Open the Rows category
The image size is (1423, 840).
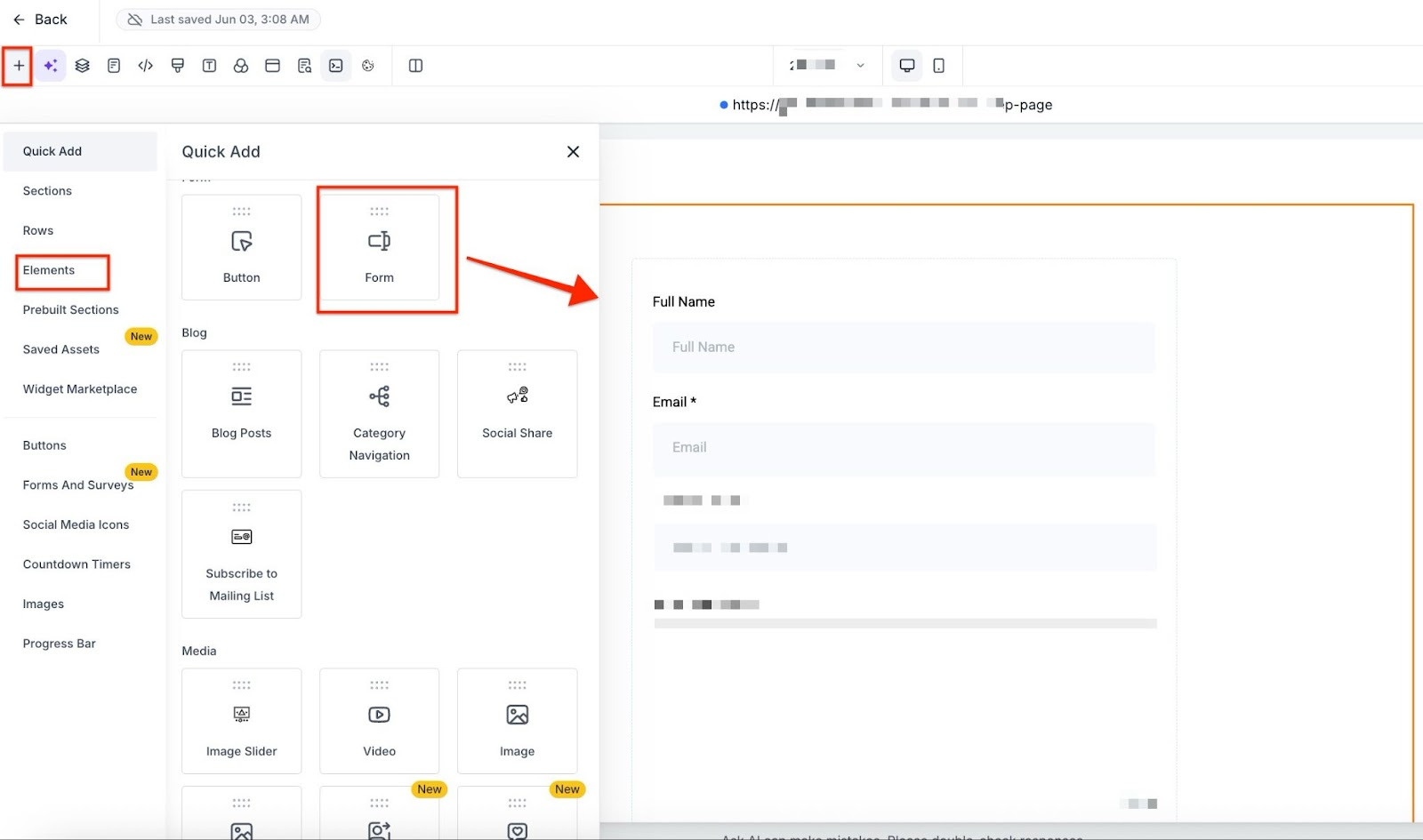pos(38,230)
